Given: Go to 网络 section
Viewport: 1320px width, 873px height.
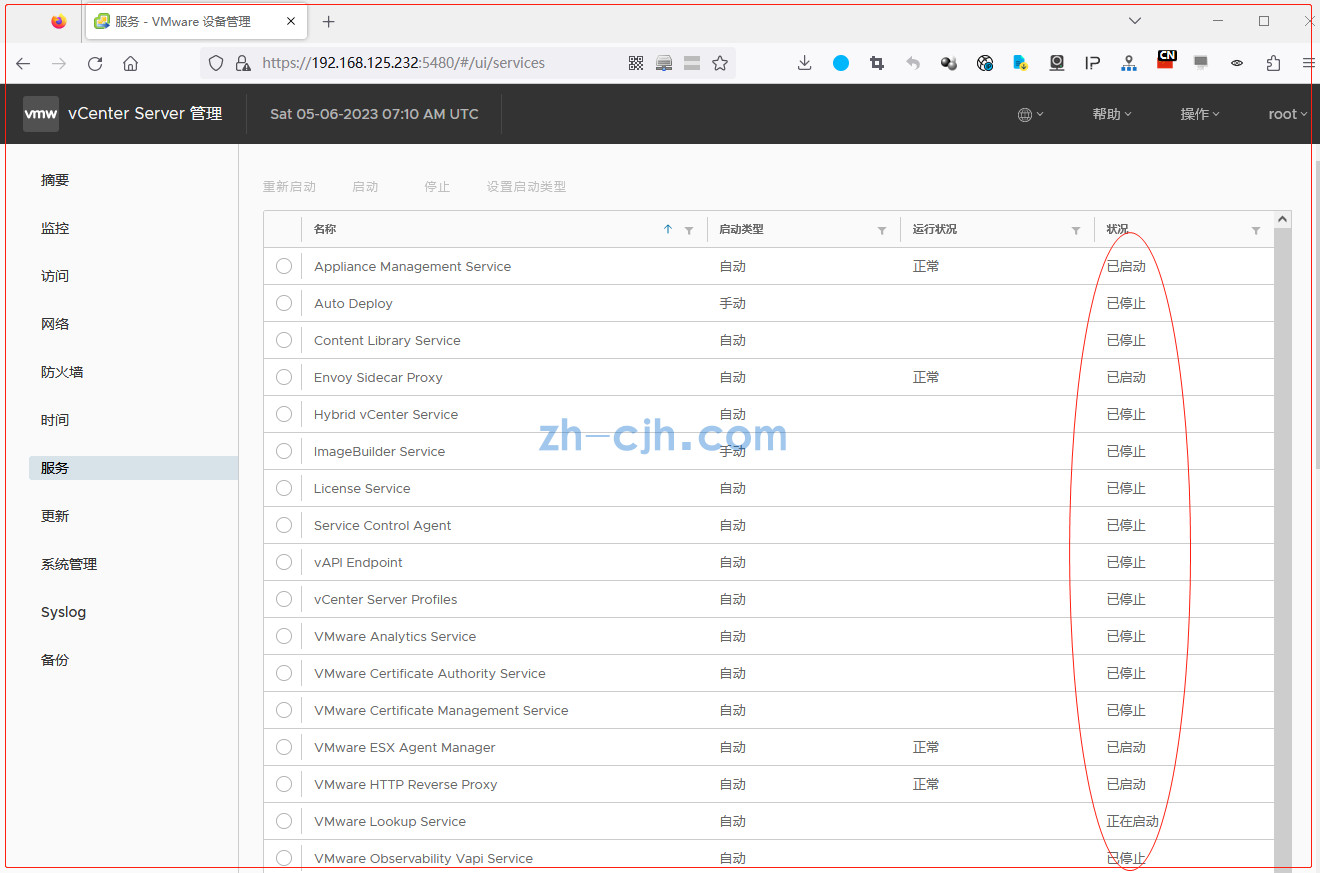Looking at the screenshot, I should point(55,324).
